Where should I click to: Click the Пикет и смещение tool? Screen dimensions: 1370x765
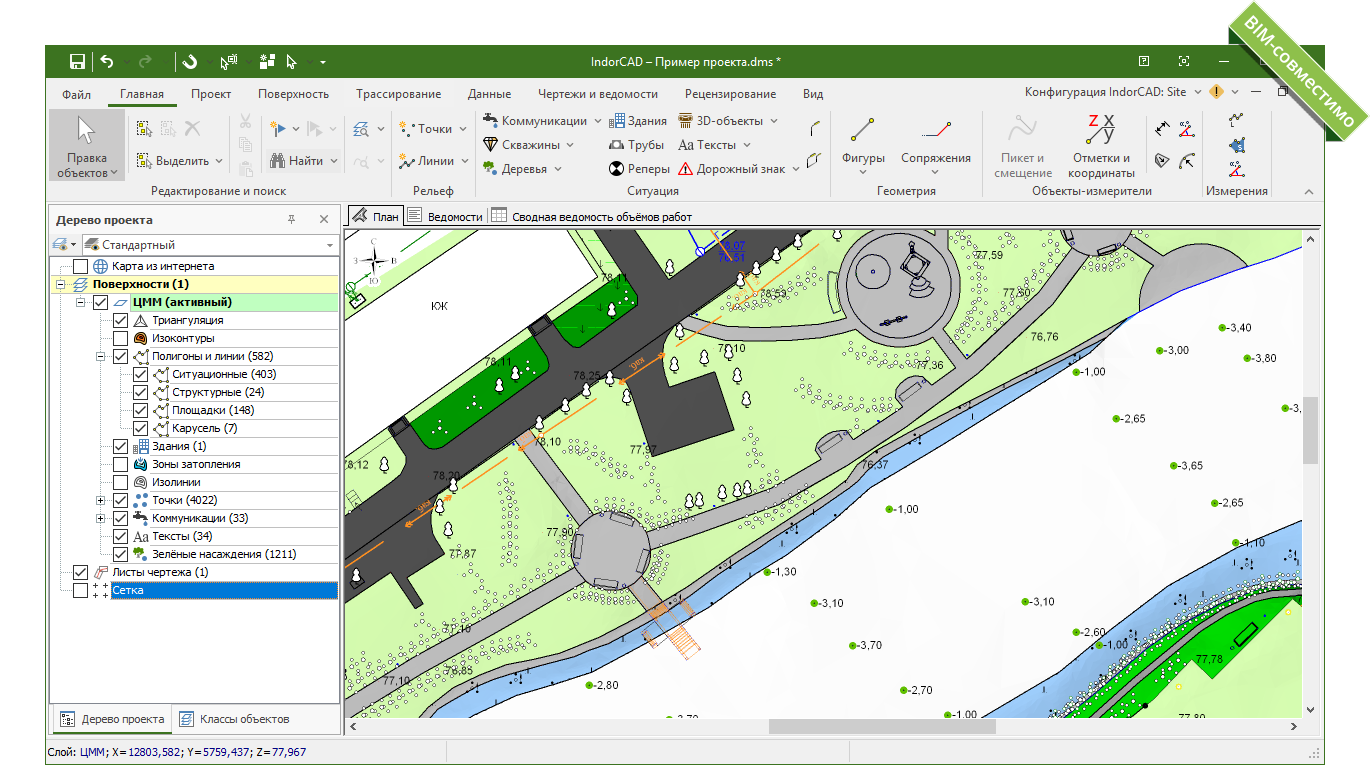click(1022, 146)
